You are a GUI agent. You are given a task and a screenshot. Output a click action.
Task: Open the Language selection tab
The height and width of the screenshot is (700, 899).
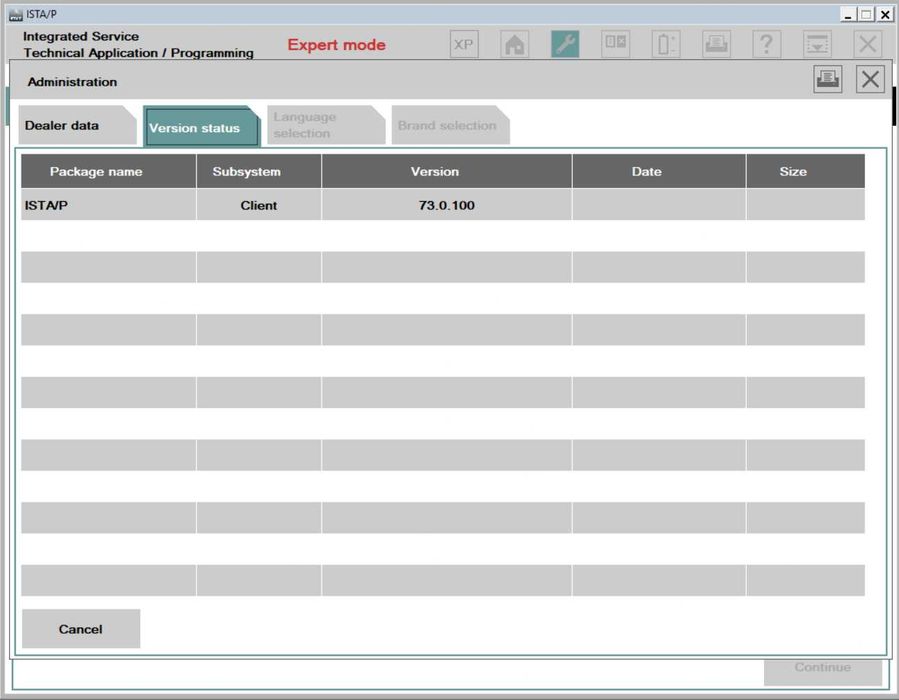326,125
